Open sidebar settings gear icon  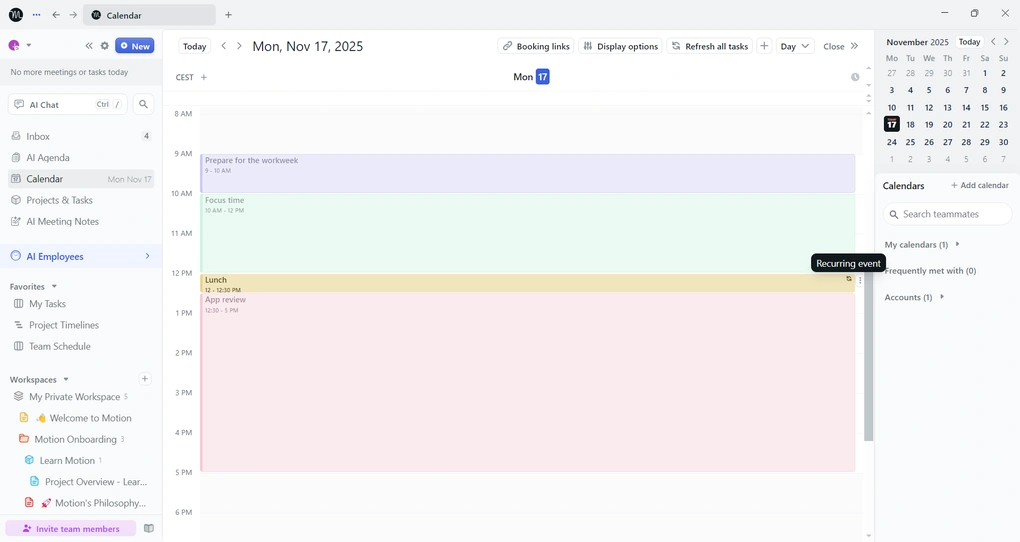[105, 46]
